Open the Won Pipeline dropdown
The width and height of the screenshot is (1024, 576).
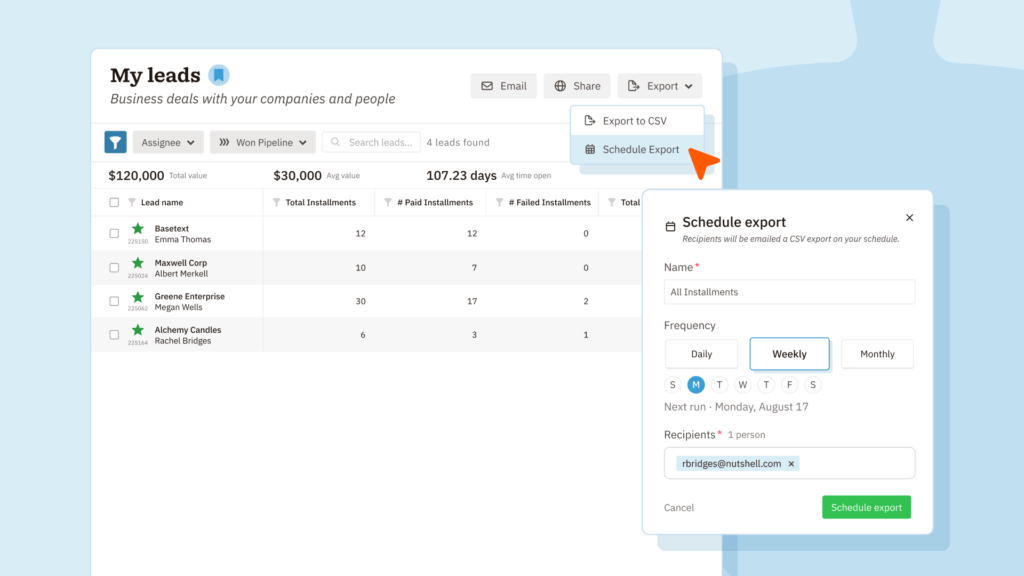click(263, 142)
